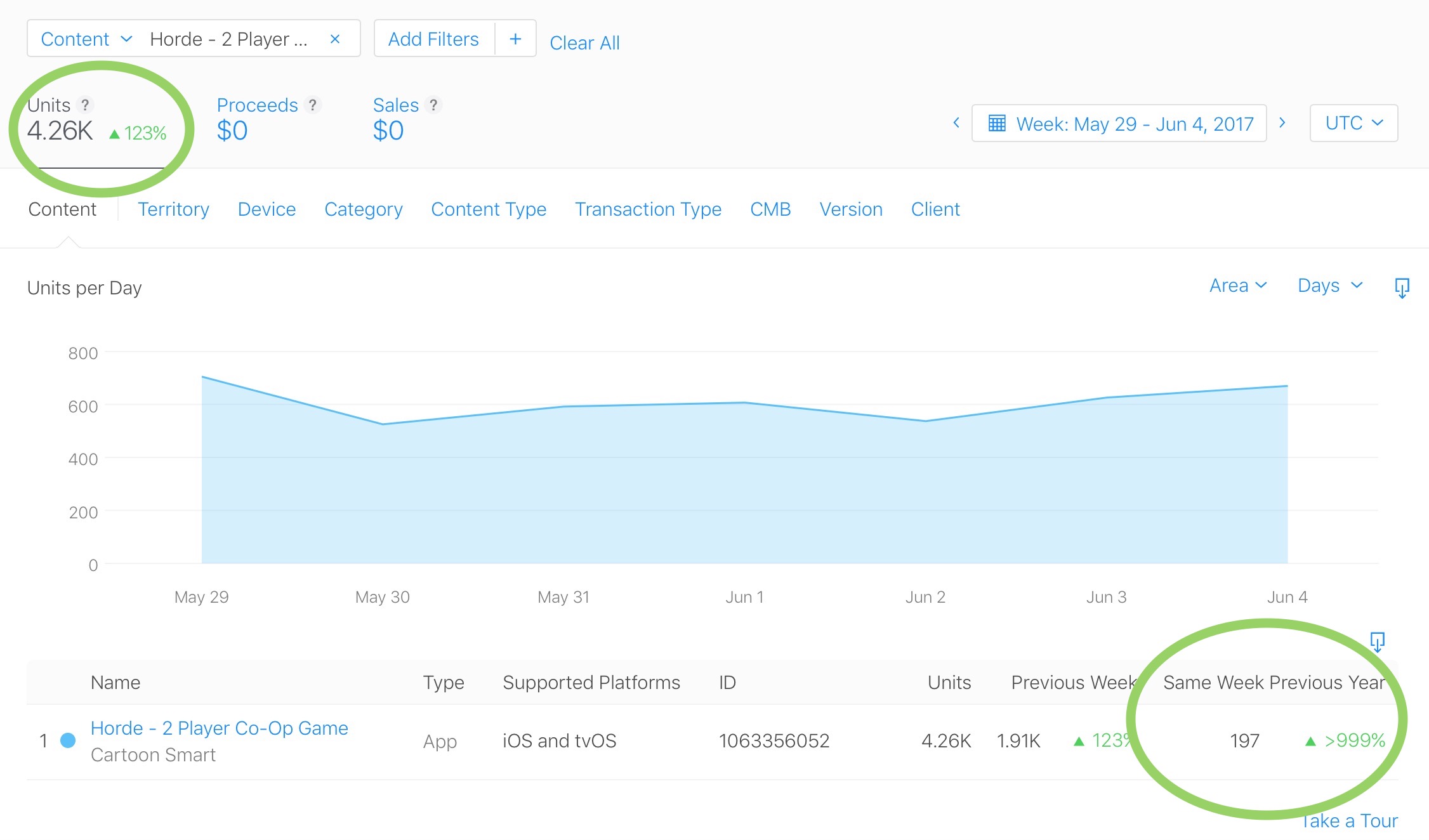Open the UTC timezone dropdown
1429x840 pixels.
coord(1353,123)
